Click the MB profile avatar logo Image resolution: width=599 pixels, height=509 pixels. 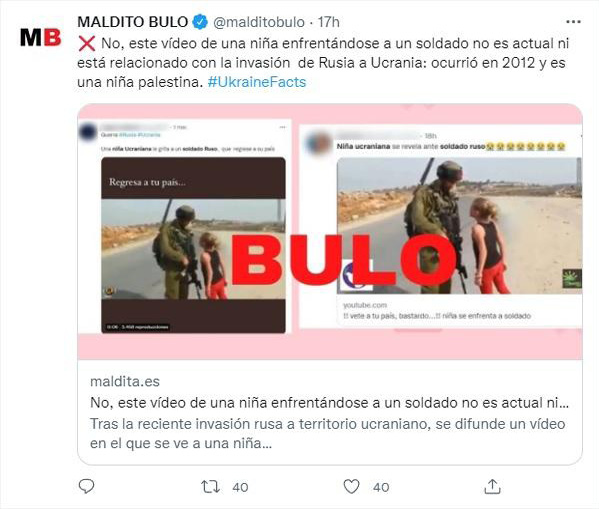[x=40, y=37]
